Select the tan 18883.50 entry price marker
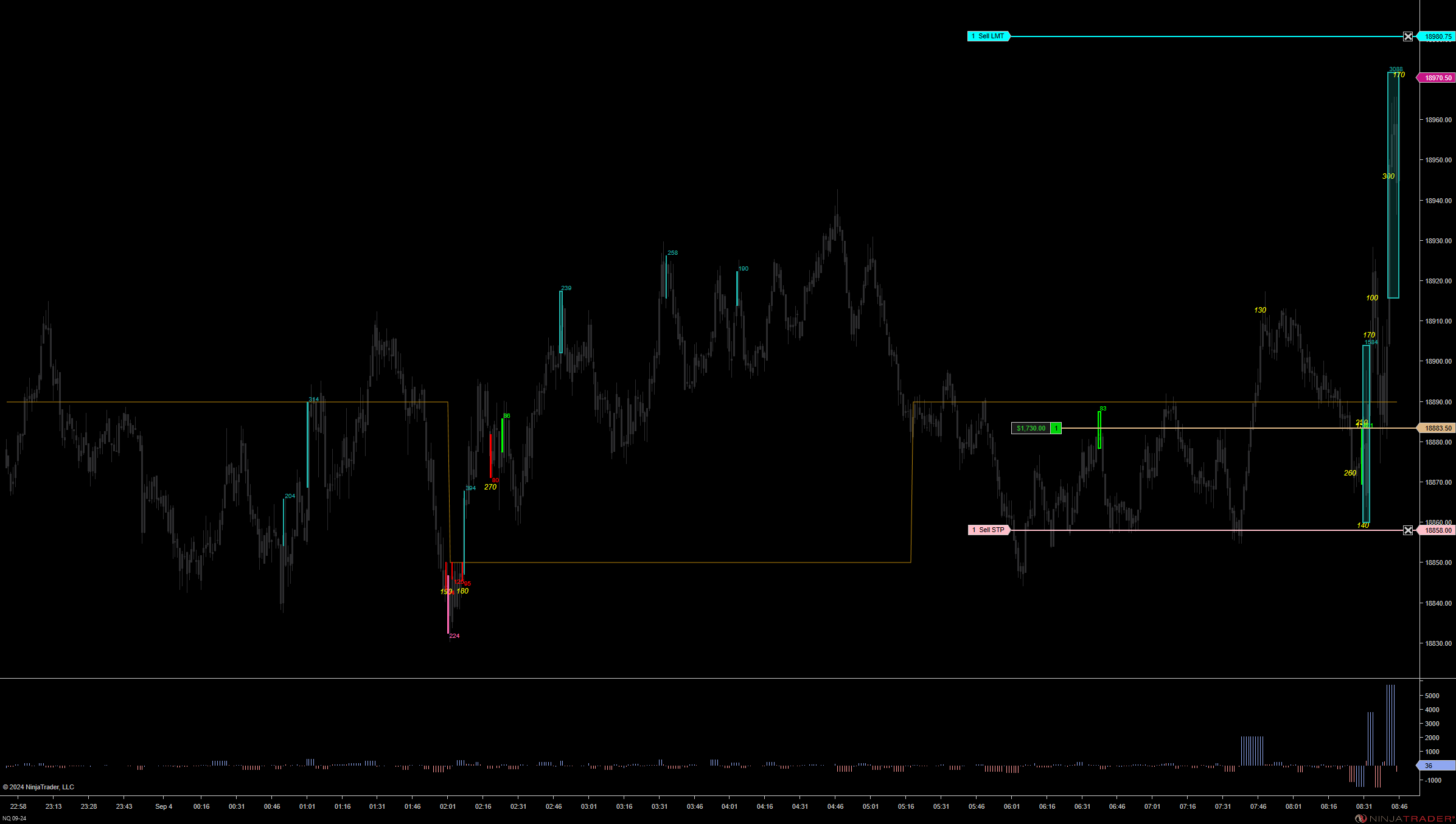 1437,428
